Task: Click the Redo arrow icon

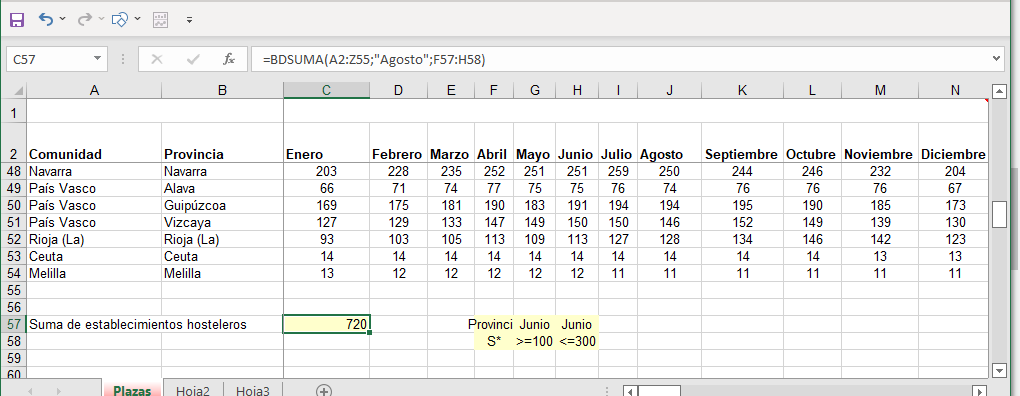Action: click(x=84, y=20)
